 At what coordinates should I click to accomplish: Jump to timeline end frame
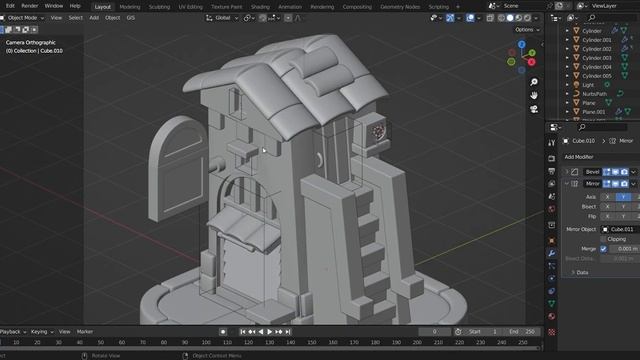(288, 332)
